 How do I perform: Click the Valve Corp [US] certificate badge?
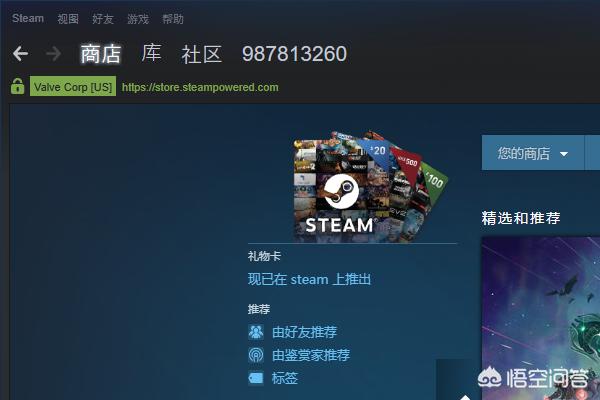[x=73, y=87]
